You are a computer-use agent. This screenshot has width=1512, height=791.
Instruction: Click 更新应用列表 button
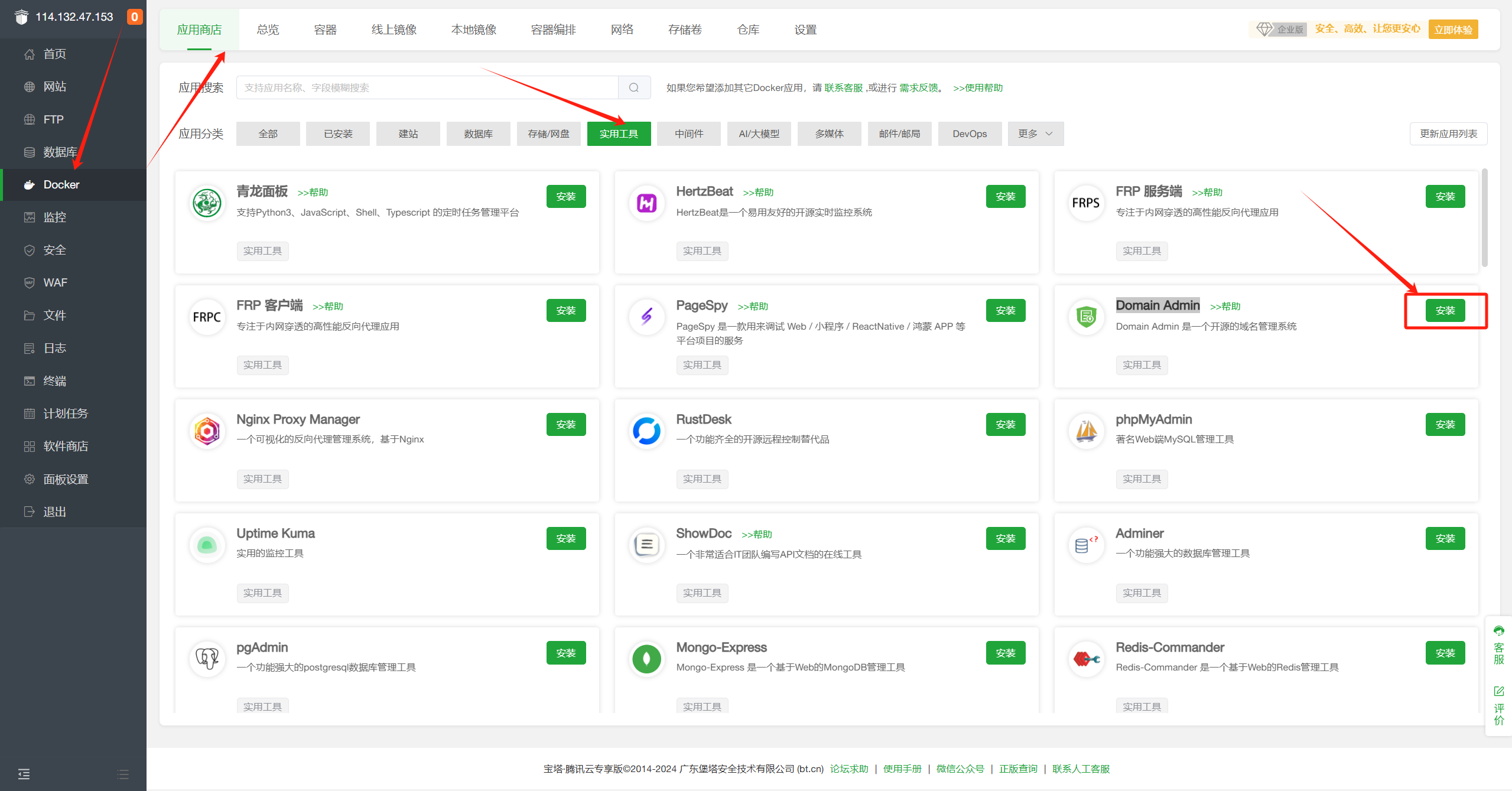[x=1448, y=134]
